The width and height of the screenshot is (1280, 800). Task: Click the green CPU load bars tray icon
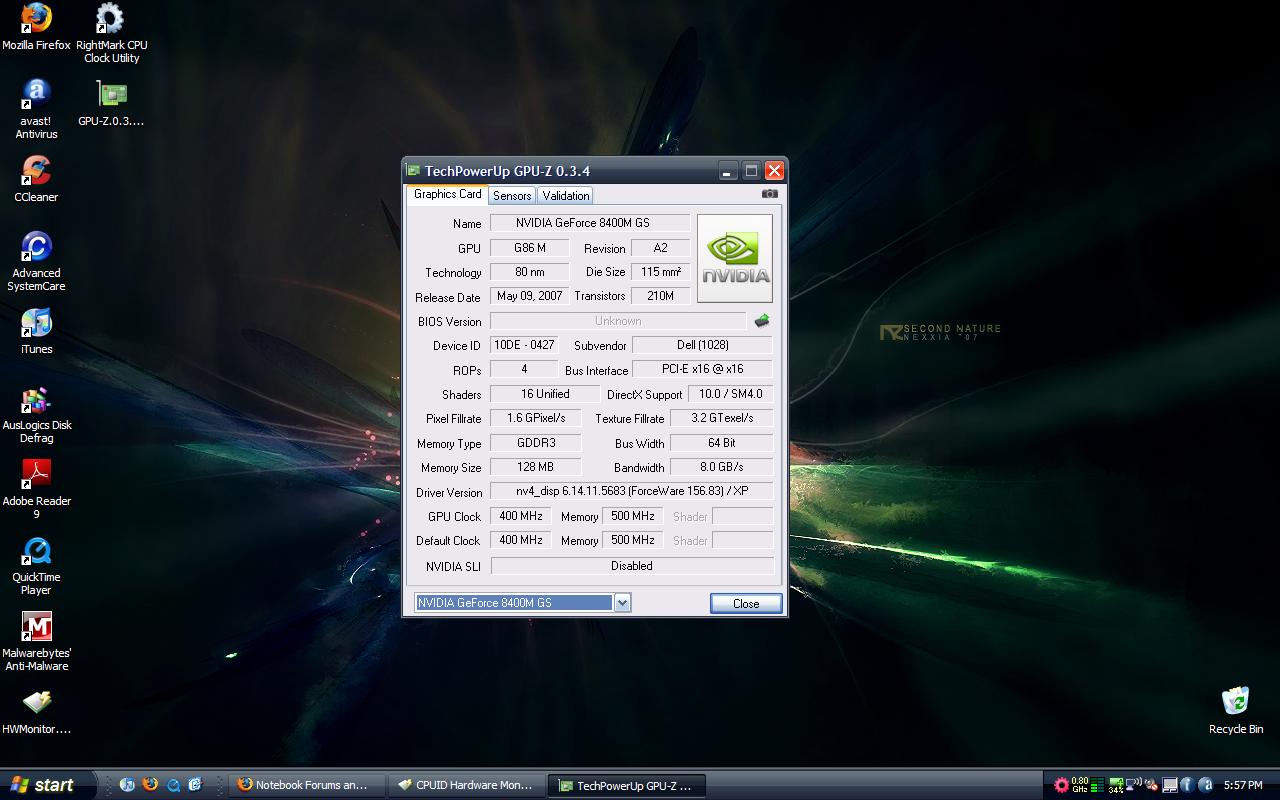tap(1098, 785)
